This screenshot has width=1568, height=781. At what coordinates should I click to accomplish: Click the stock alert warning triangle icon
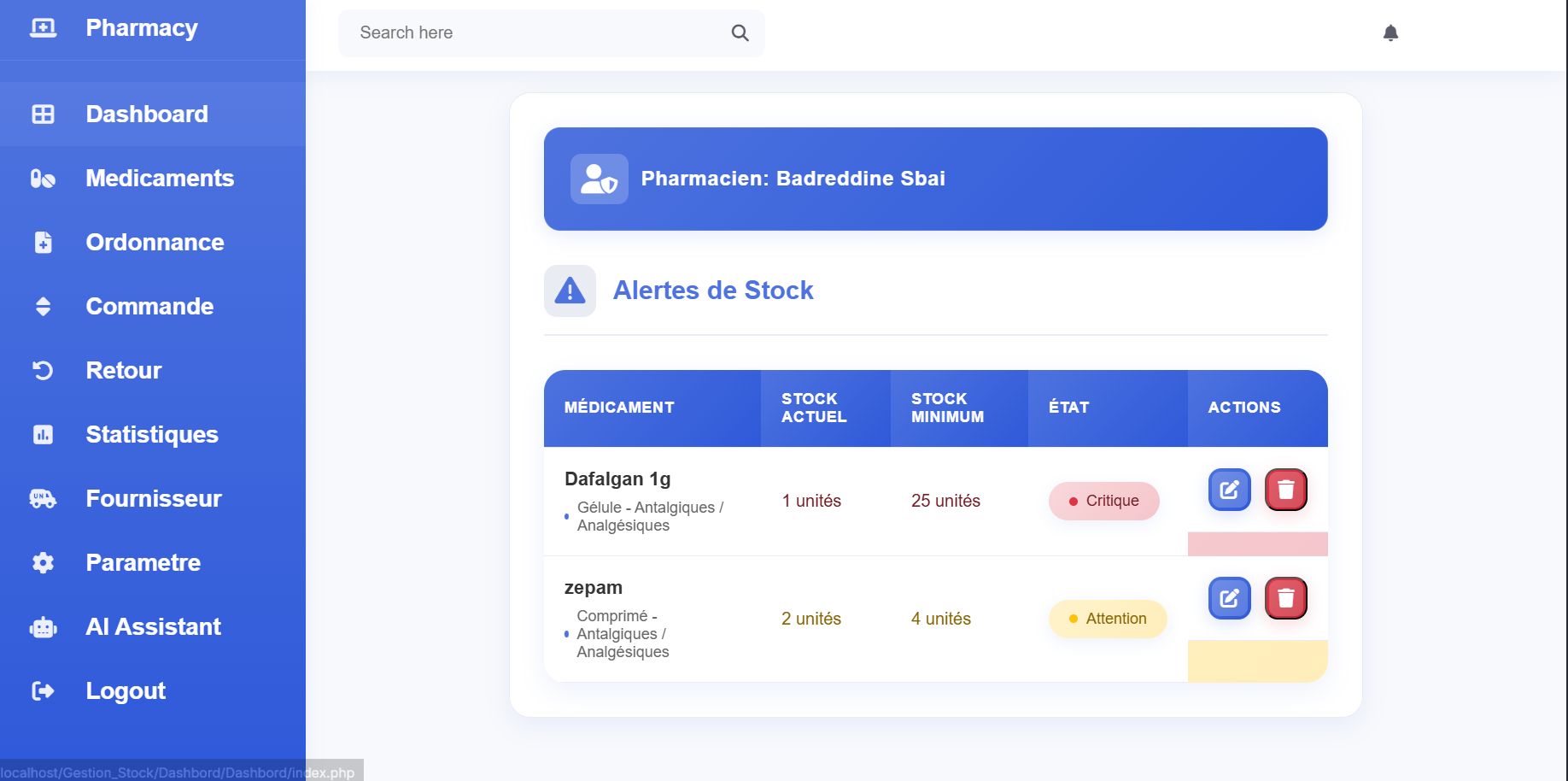pos(570,291)
